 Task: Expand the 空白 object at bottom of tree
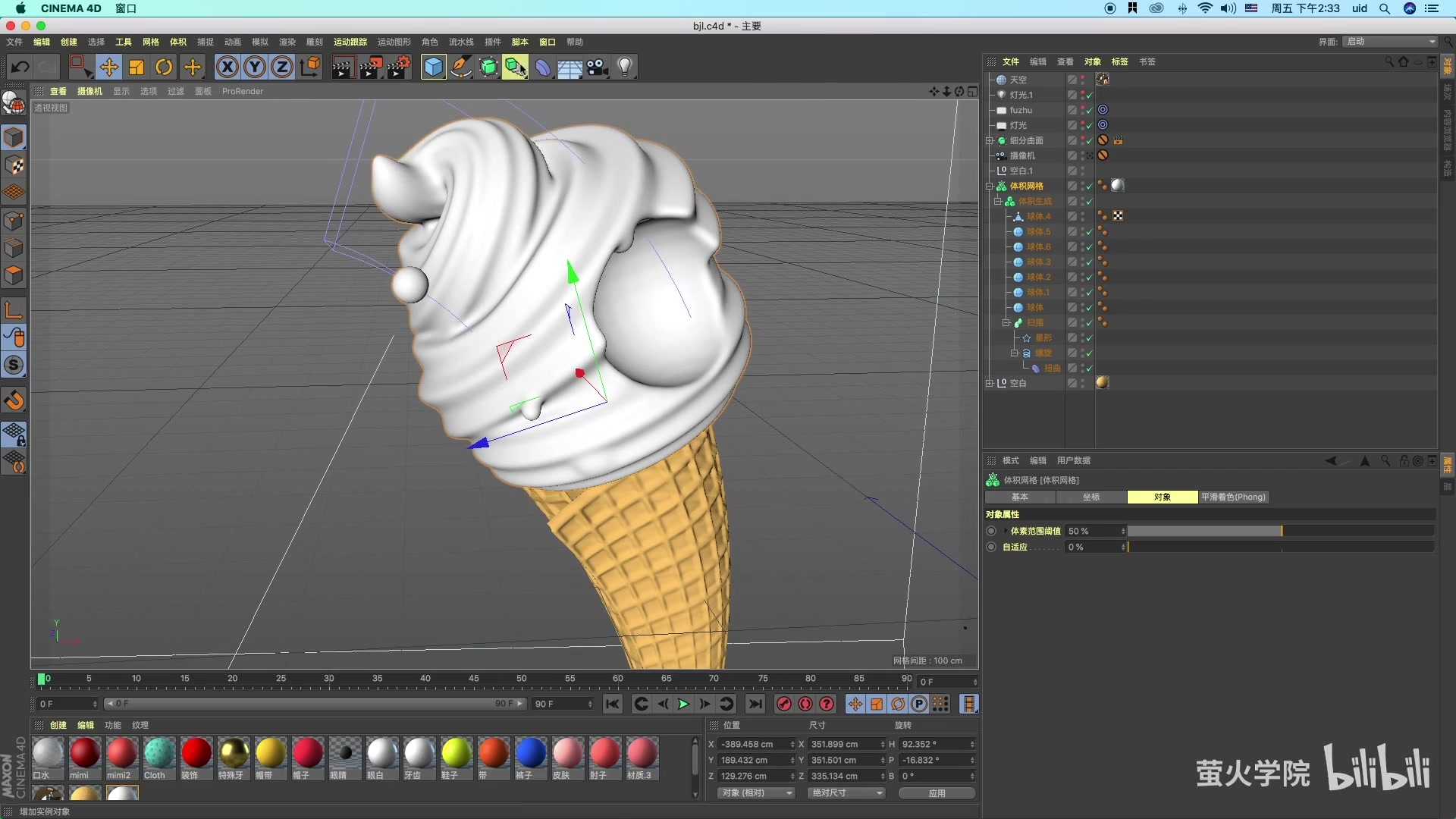click(x=990, y=383)
